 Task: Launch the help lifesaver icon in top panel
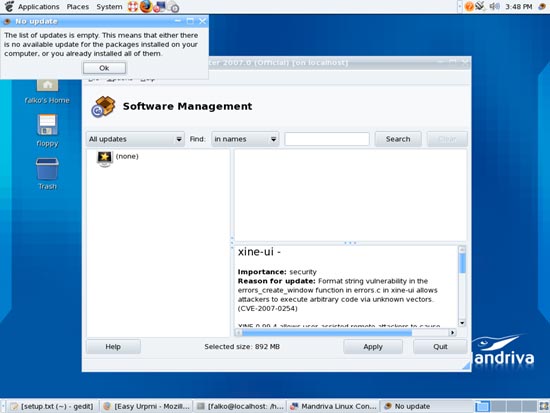pyautogui.click(x=133, y=7)
